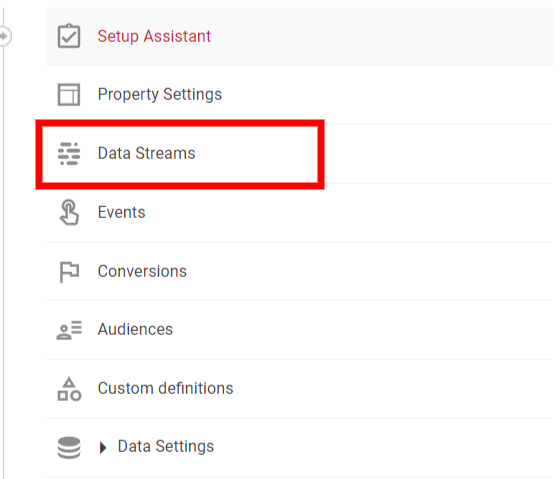Select the Data Settings label

[x=166, y=446]
